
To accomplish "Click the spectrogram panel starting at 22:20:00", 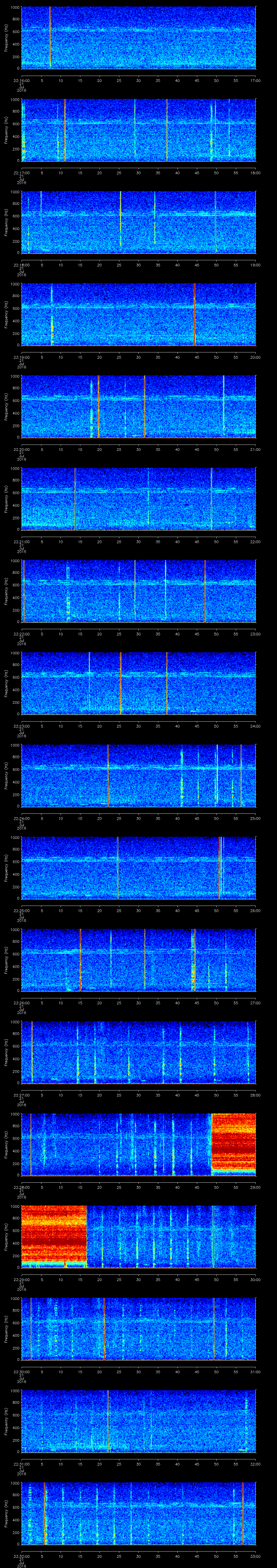I will tap(139, 407).
